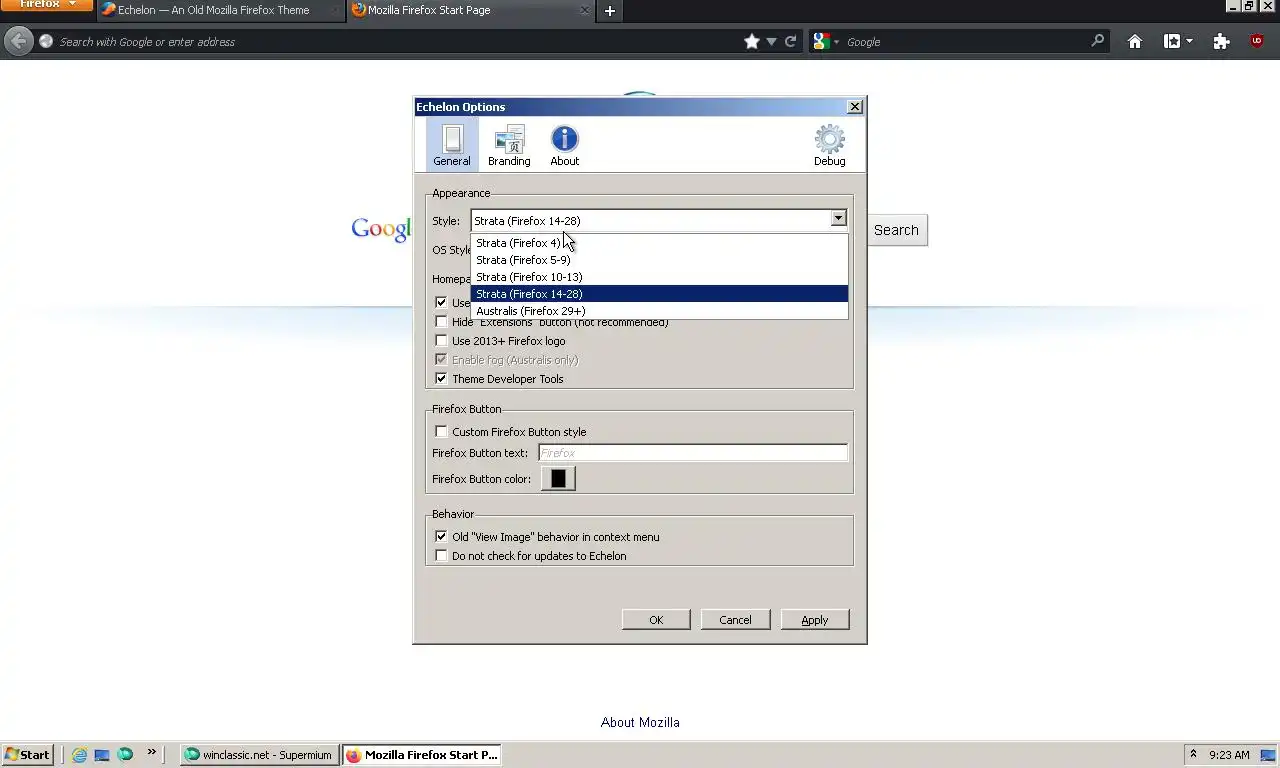
Task: Launch Internet Explorer from quick launch
Action: tap(79, 755)
